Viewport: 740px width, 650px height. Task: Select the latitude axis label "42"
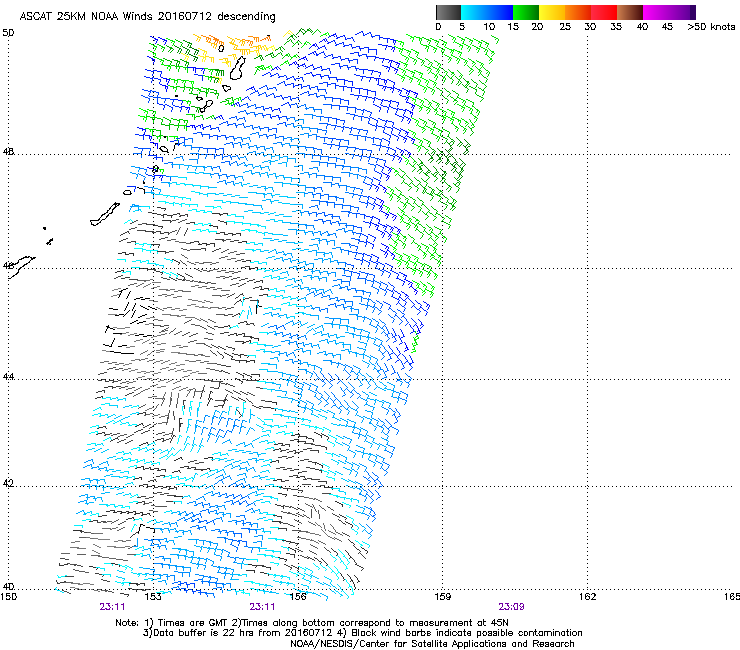pos(8,483)
